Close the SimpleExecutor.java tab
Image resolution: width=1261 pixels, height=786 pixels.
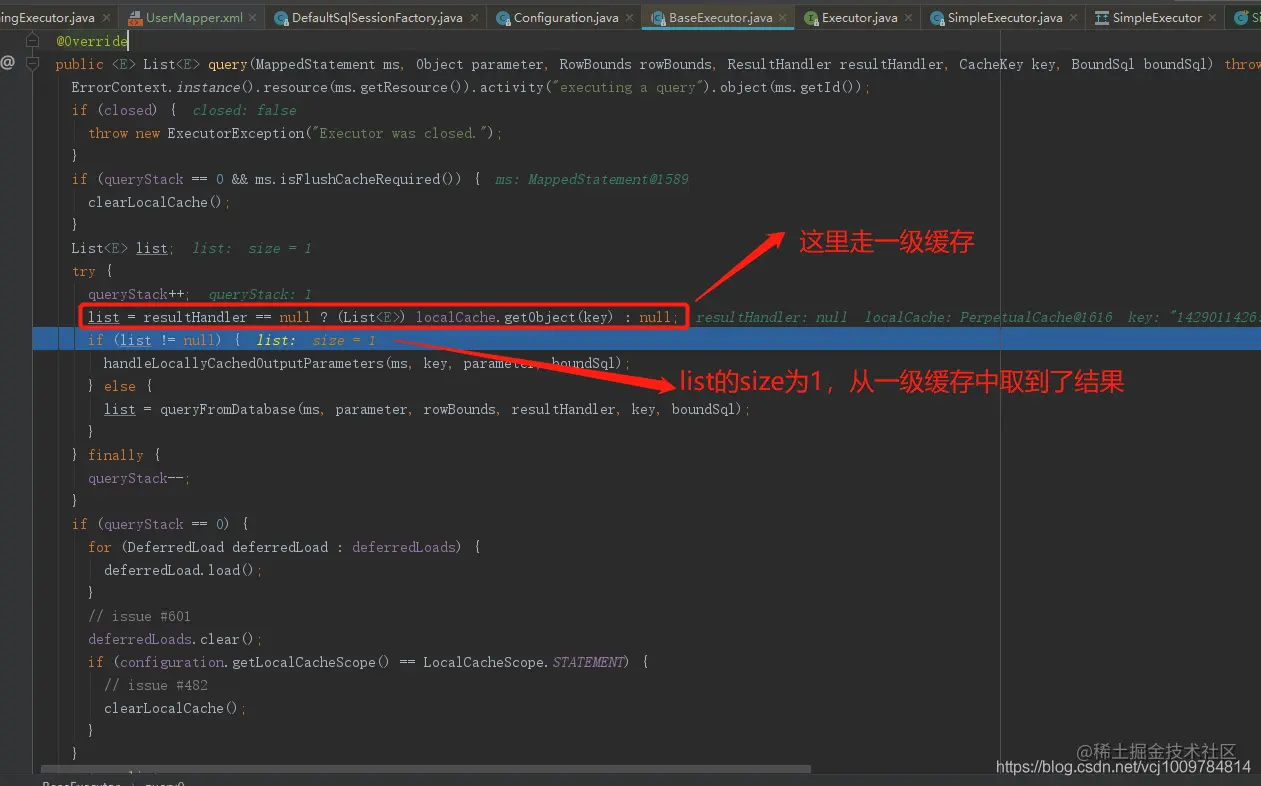(x=1074, y=18)
